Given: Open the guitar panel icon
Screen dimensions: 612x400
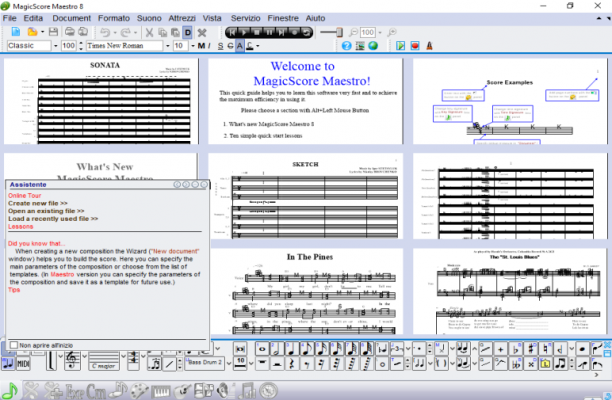Looking at the screenshot, I should pos(181,391).
